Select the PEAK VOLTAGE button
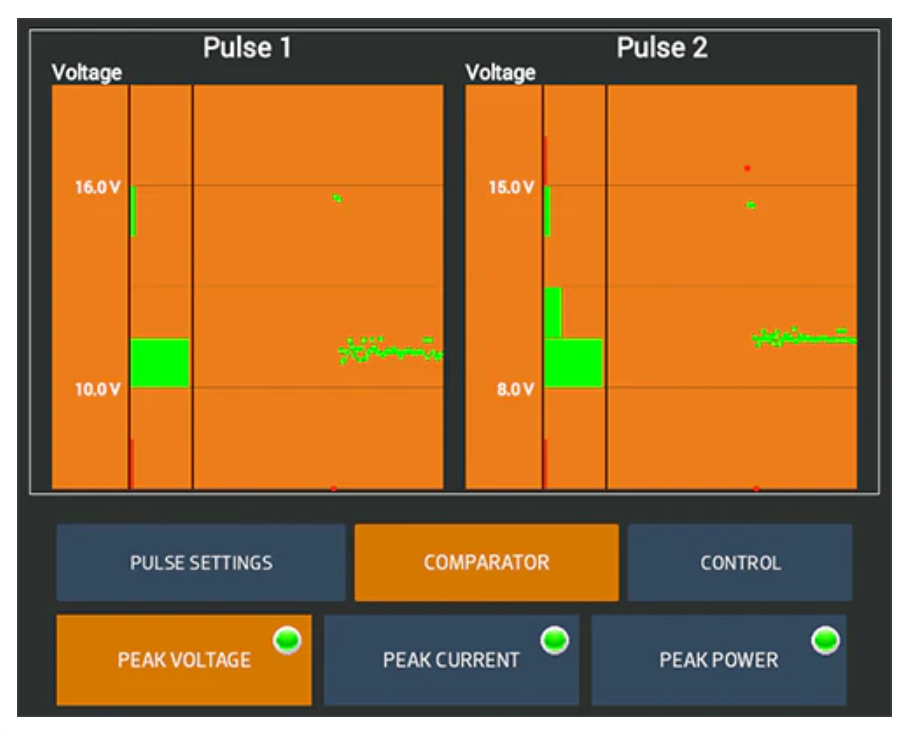The width and height of the screenshot is (920, 737). click(x=183, y=660)
